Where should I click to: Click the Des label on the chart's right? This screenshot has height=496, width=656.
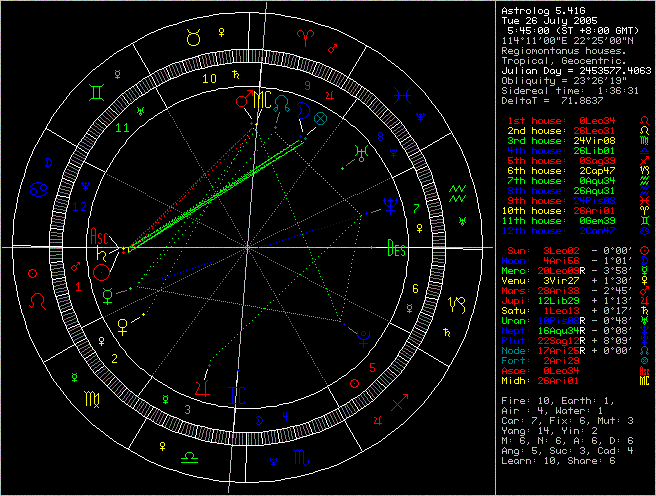pos(397,250)
